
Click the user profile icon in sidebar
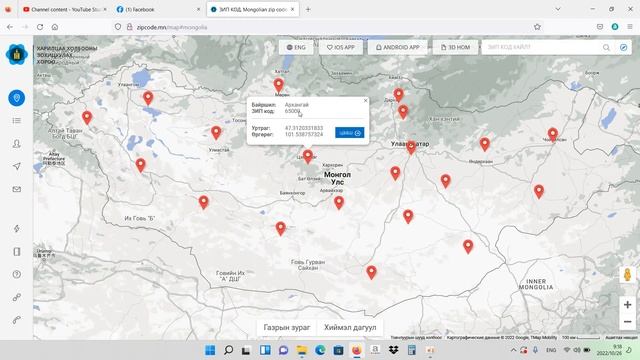[x=16, y=144]
